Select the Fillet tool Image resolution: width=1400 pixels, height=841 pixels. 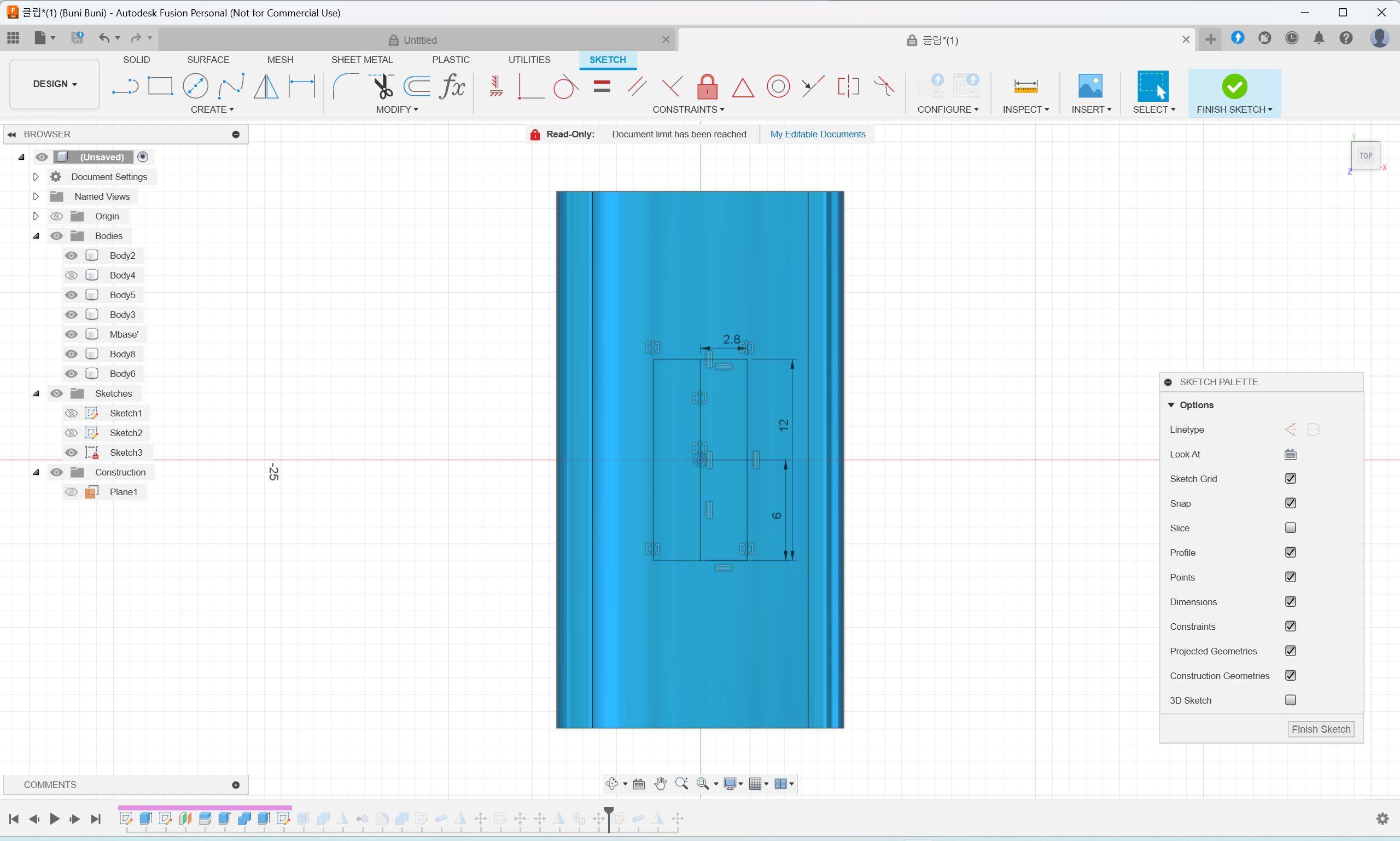(x=345, y=86)
